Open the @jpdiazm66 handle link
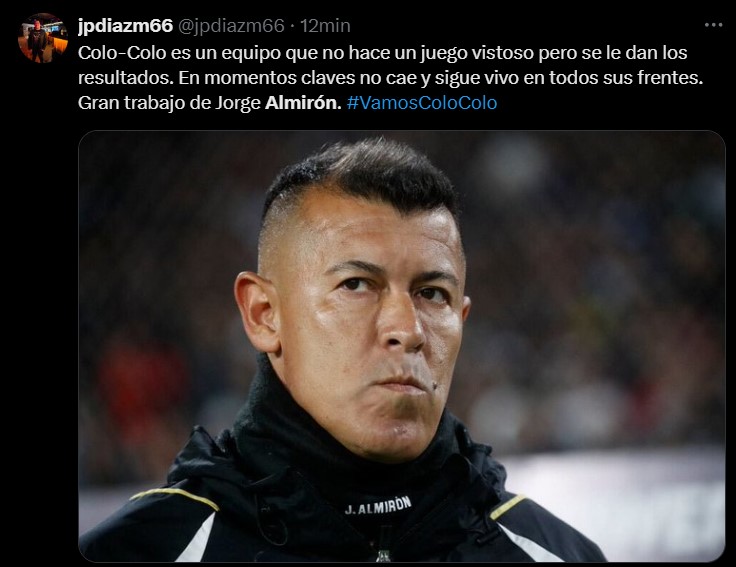Image resolution: width=736 pixels, height=567 pixels. point(231,26)
